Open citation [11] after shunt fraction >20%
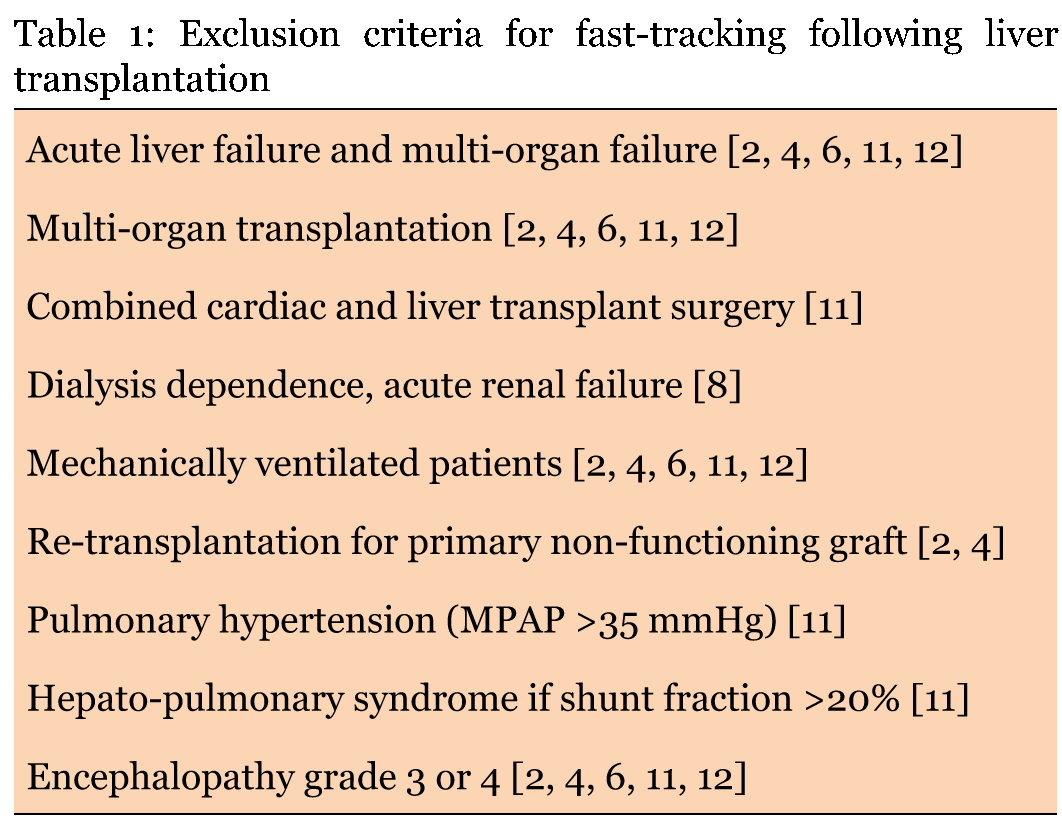This screenshot has width=1062, height=834. [x=940, y=699]
